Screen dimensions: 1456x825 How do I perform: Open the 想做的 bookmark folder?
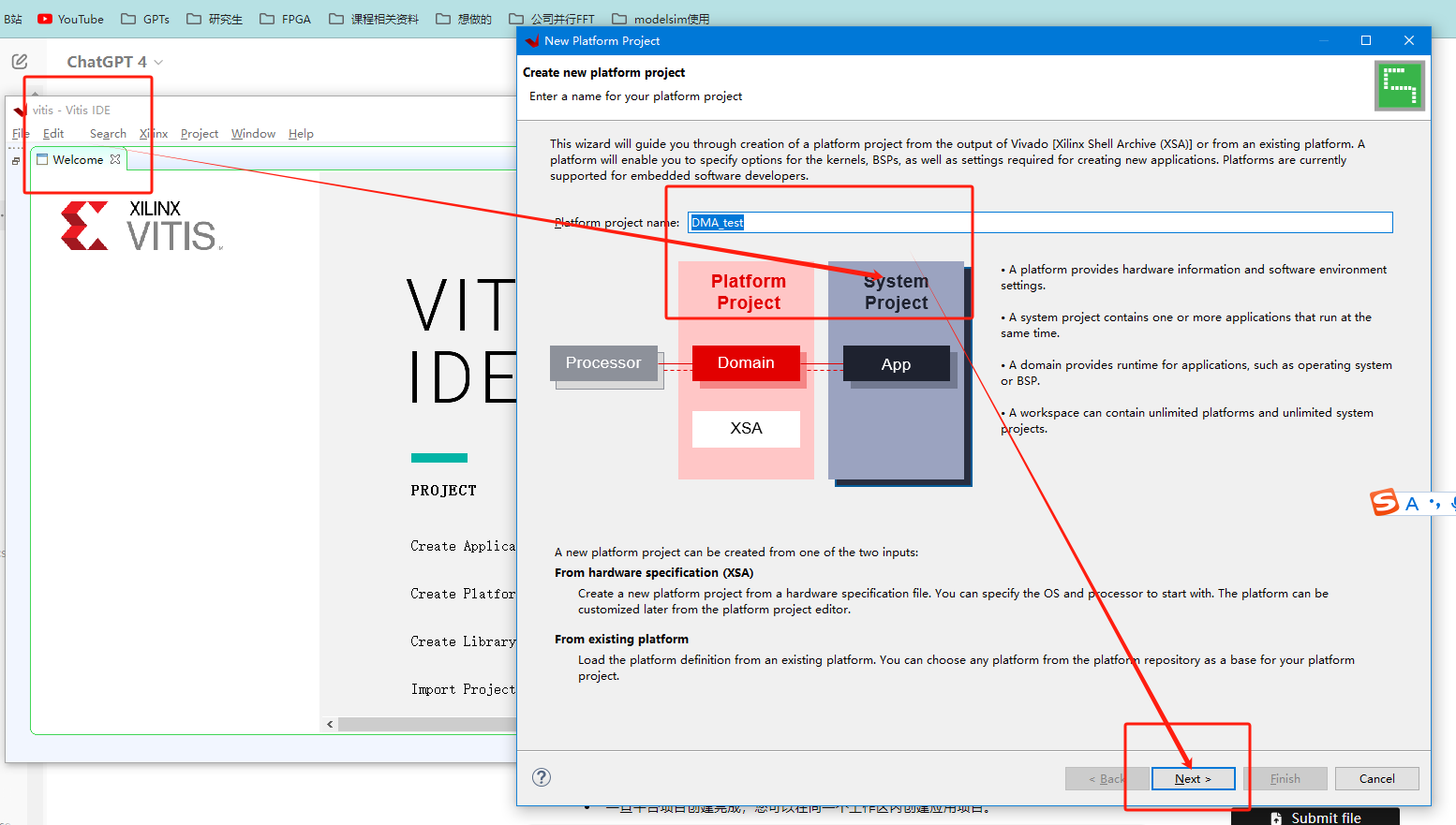point(464,19)
